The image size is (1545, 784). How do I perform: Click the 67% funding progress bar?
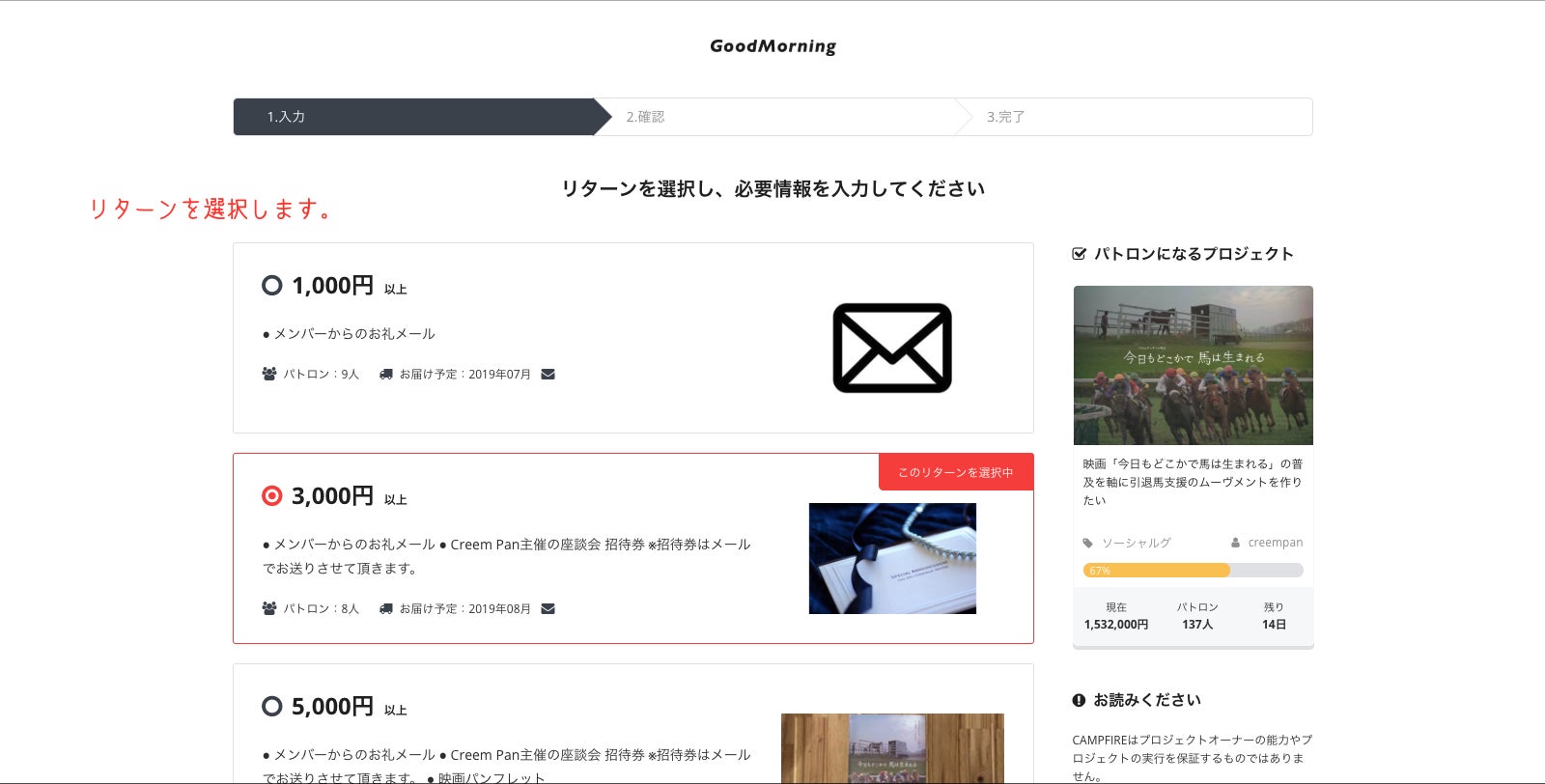pyautogui.click(x=1193, y=571)
